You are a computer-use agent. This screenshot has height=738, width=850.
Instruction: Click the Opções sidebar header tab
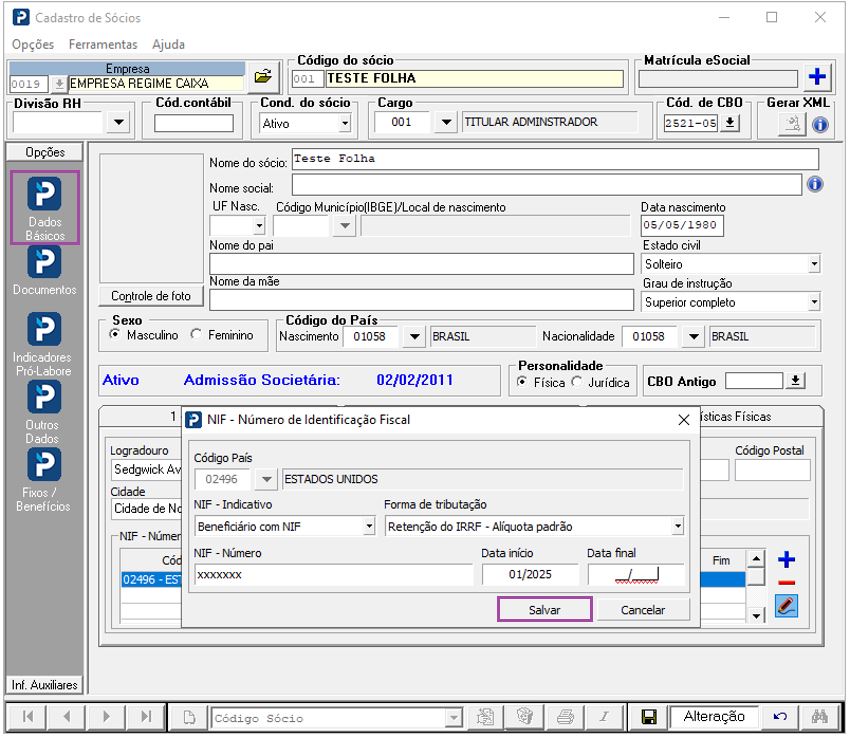(44, 152)
